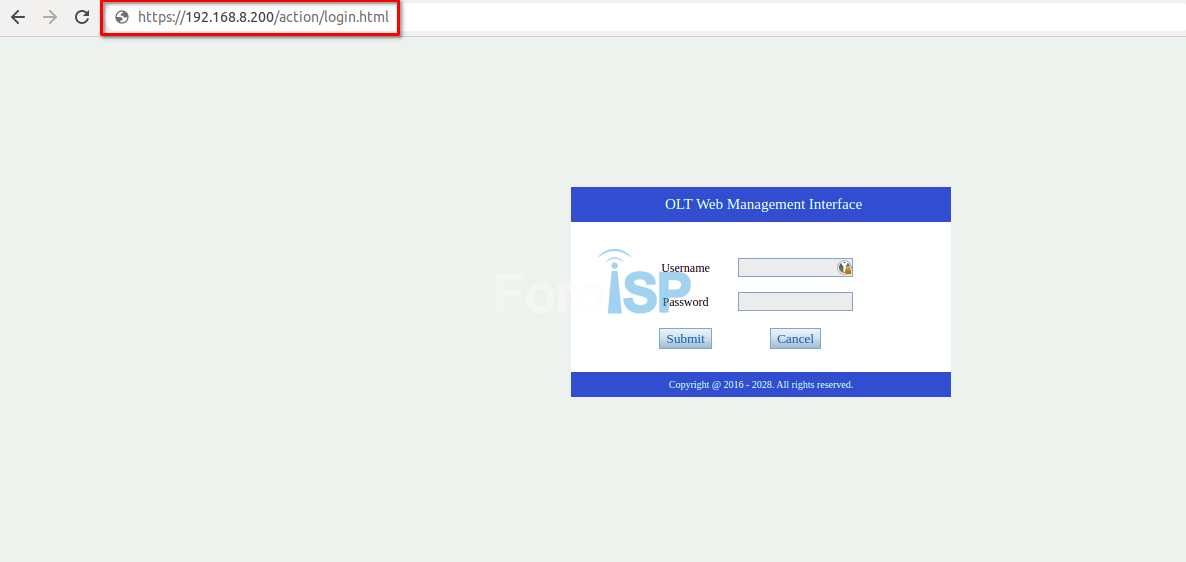The width and height of the screenshot is (1186, 562).
Task: Reload the login page
Action: click(83, 17)
